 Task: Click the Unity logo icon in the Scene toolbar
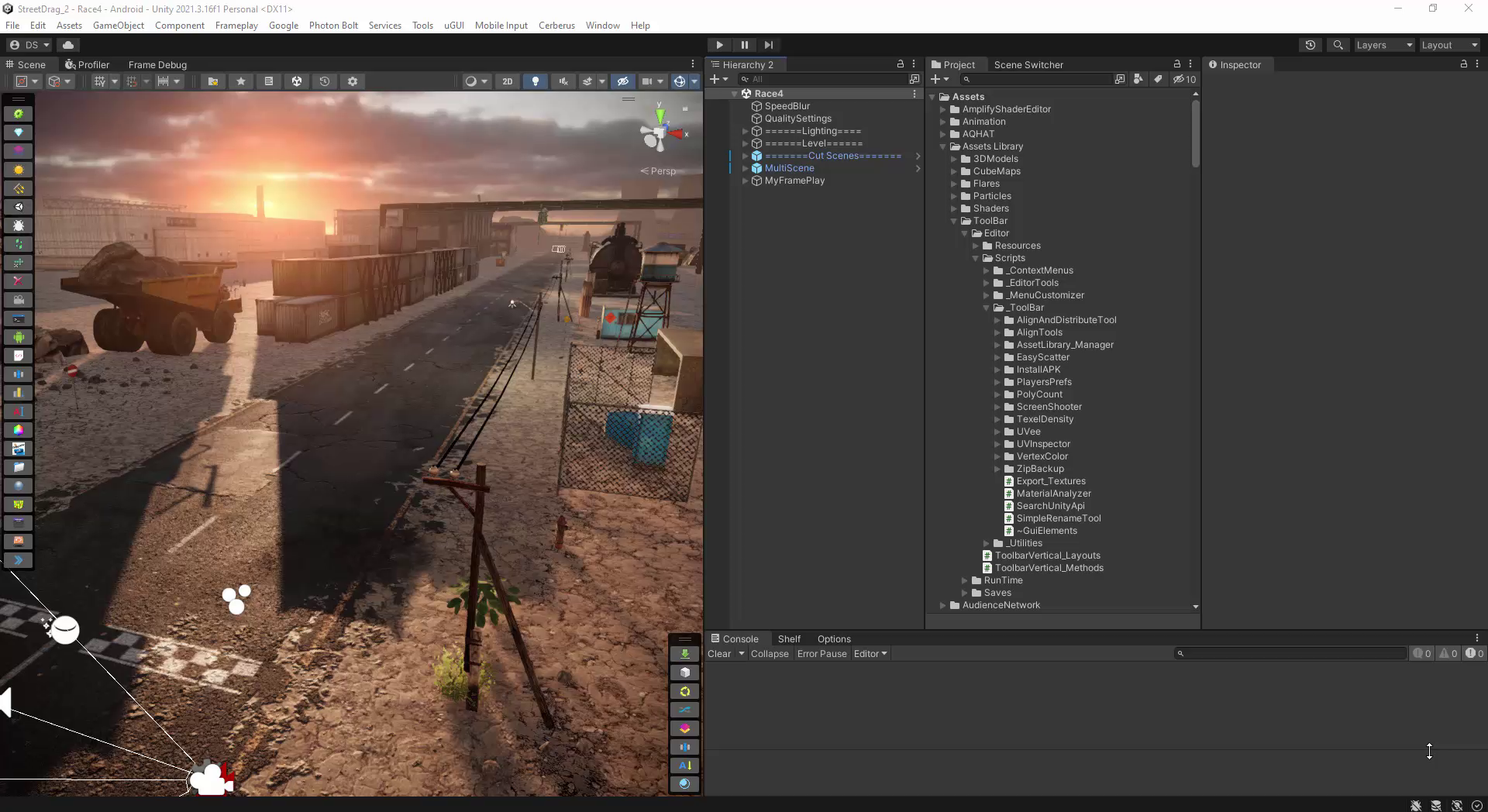(x=297, y=81)
